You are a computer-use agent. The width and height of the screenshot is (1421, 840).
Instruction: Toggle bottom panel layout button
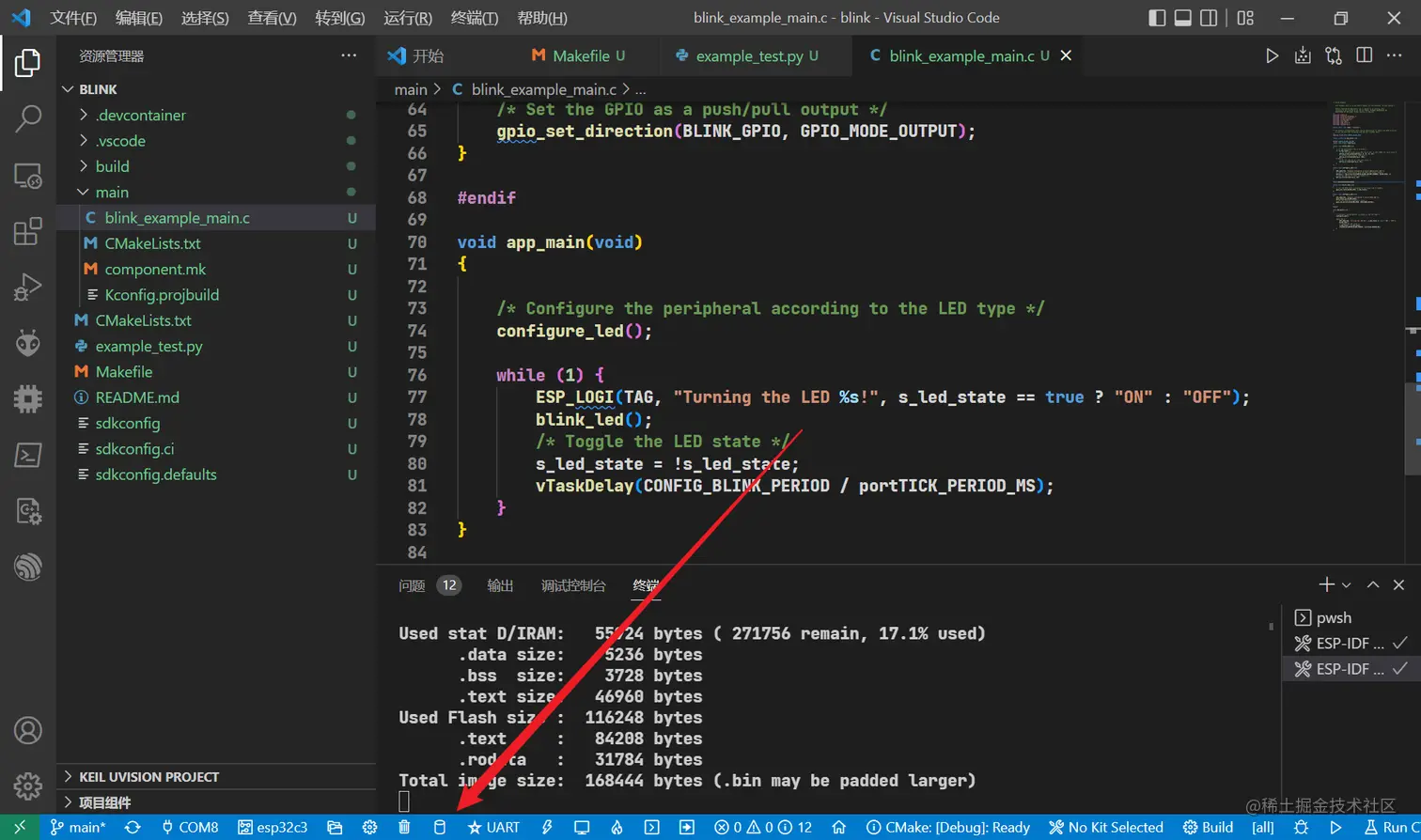(x=1183, y=18)
